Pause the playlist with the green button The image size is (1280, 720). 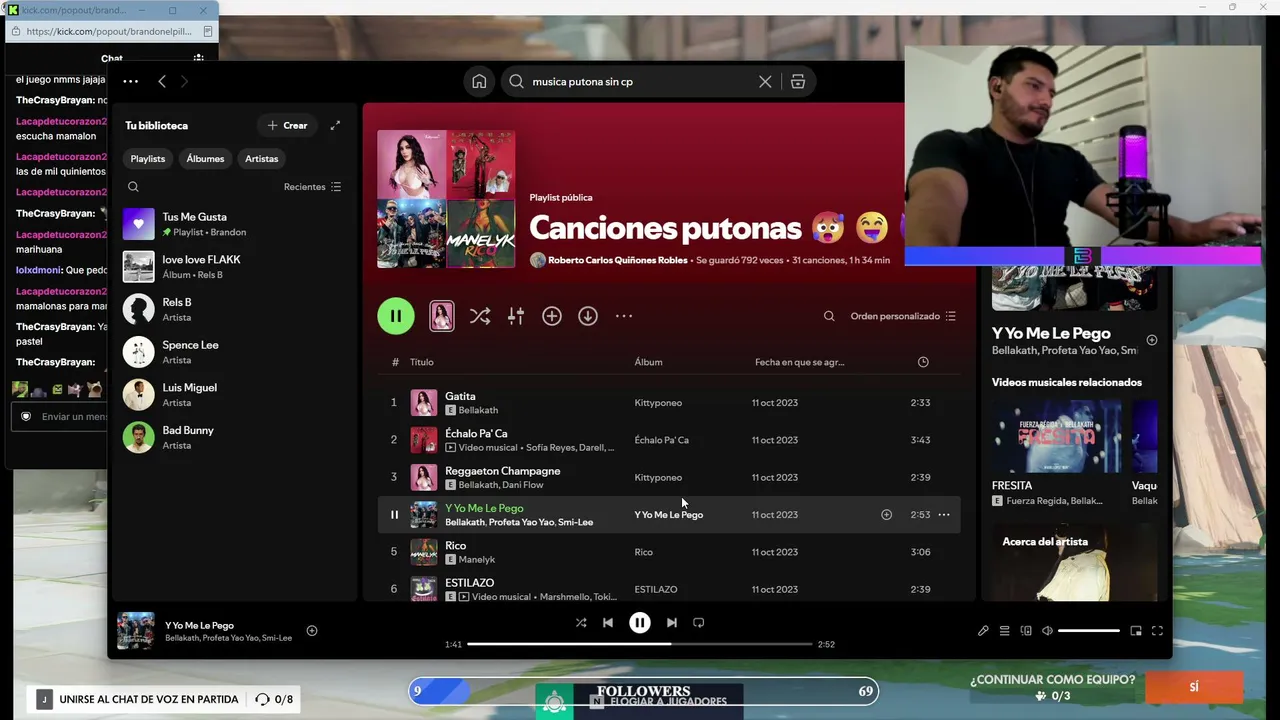(396, 316)
